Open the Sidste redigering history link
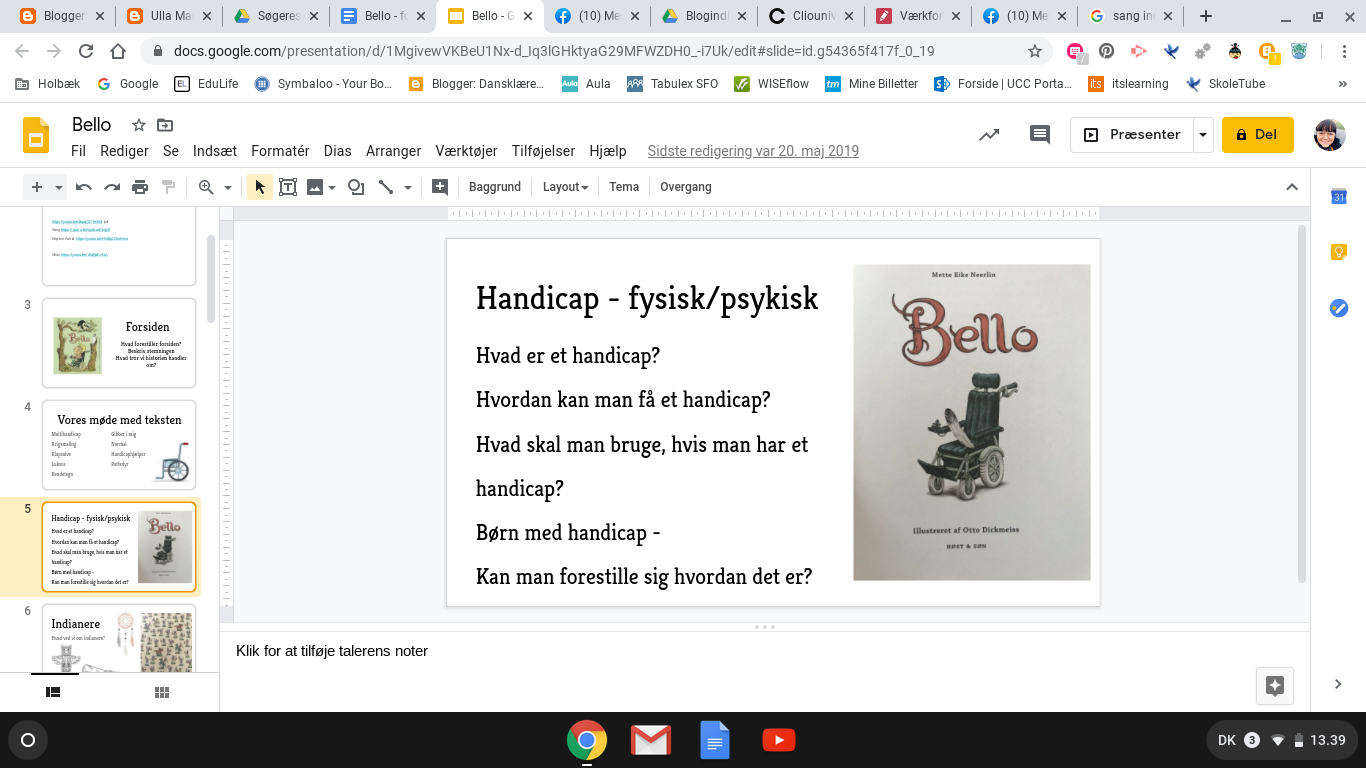The height and width of the screenshot is (768, 1366). [753, 151]
